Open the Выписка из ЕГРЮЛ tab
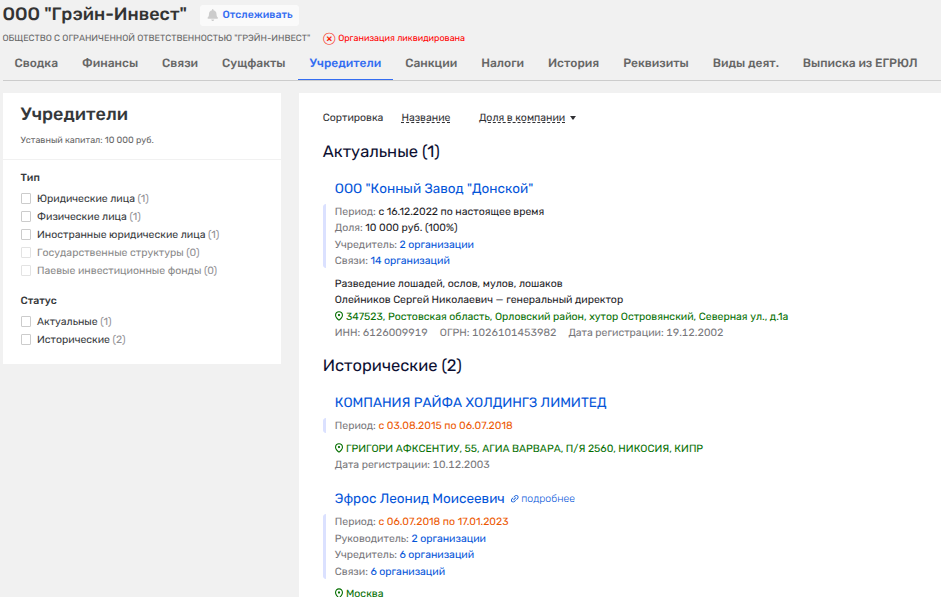 [858, 63]
